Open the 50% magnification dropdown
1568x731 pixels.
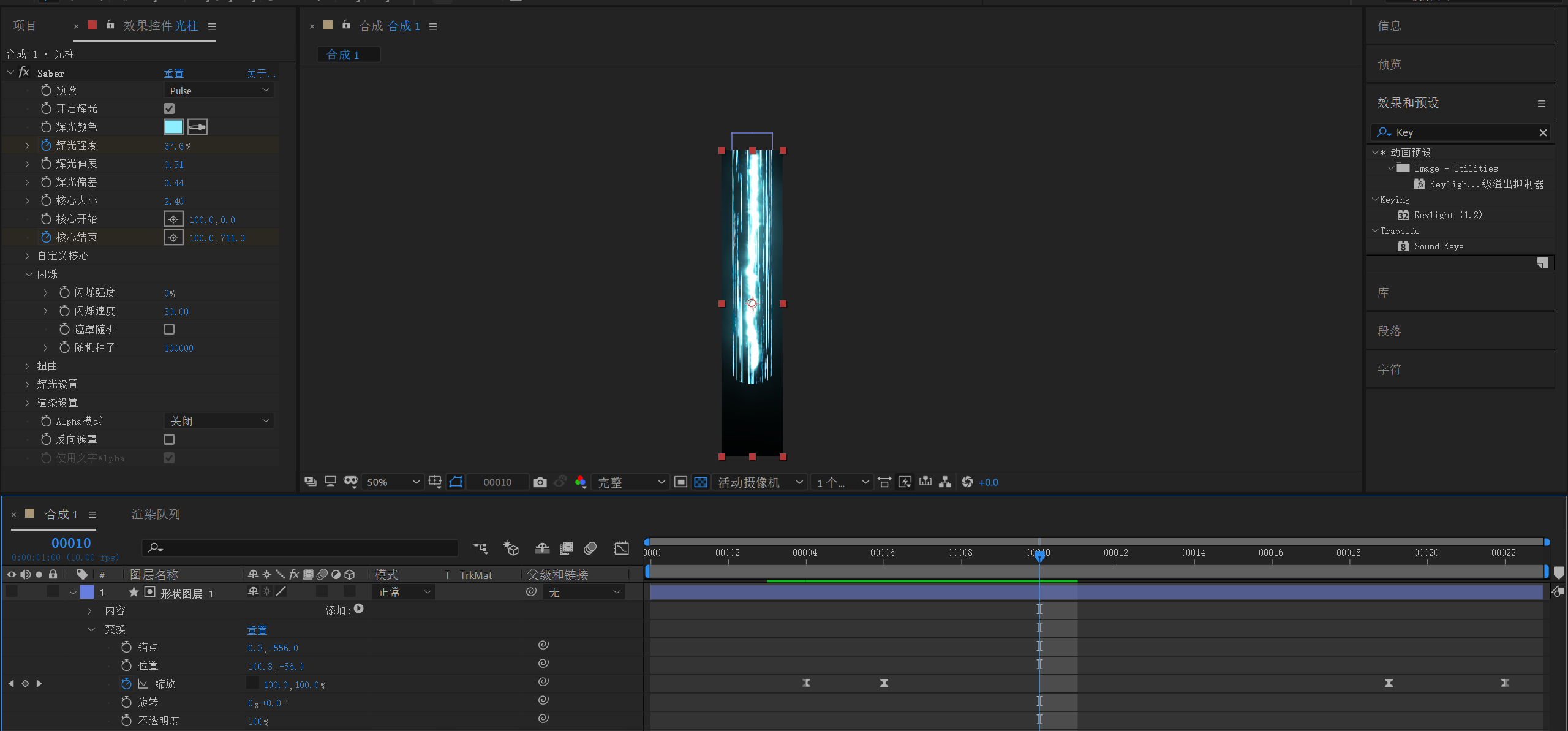tap(392, 482)
